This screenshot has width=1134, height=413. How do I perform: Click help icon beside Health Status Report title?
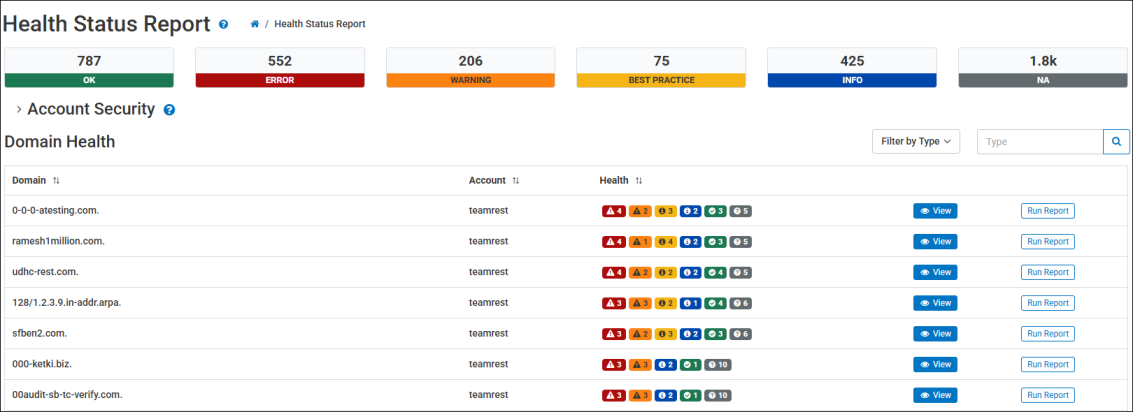click(223, 23)
